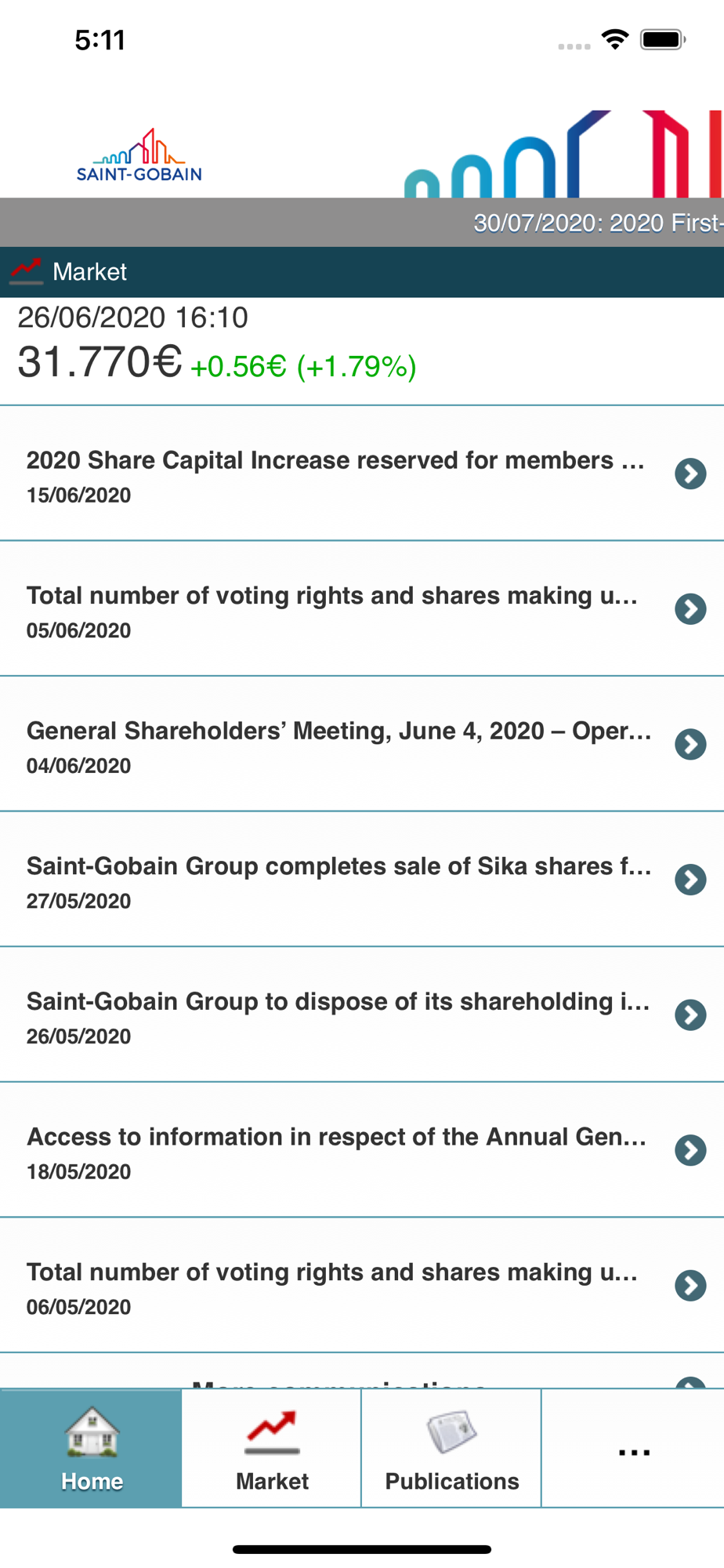Viewport: 724px width, 1568px height.
Task: Open the Market section header bar
Action: pyautogui.click(x=362, y=272)
